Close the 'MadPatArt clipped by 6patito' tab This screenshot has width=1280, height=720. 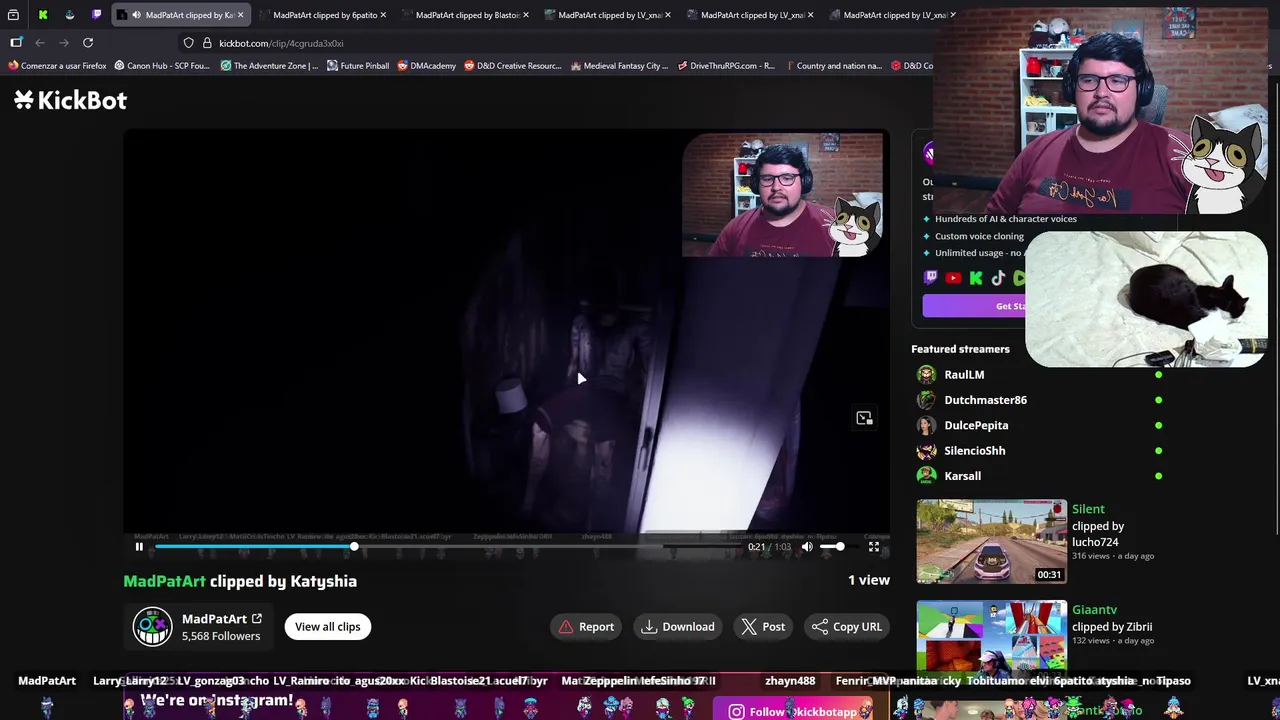(x=383, y=15)
